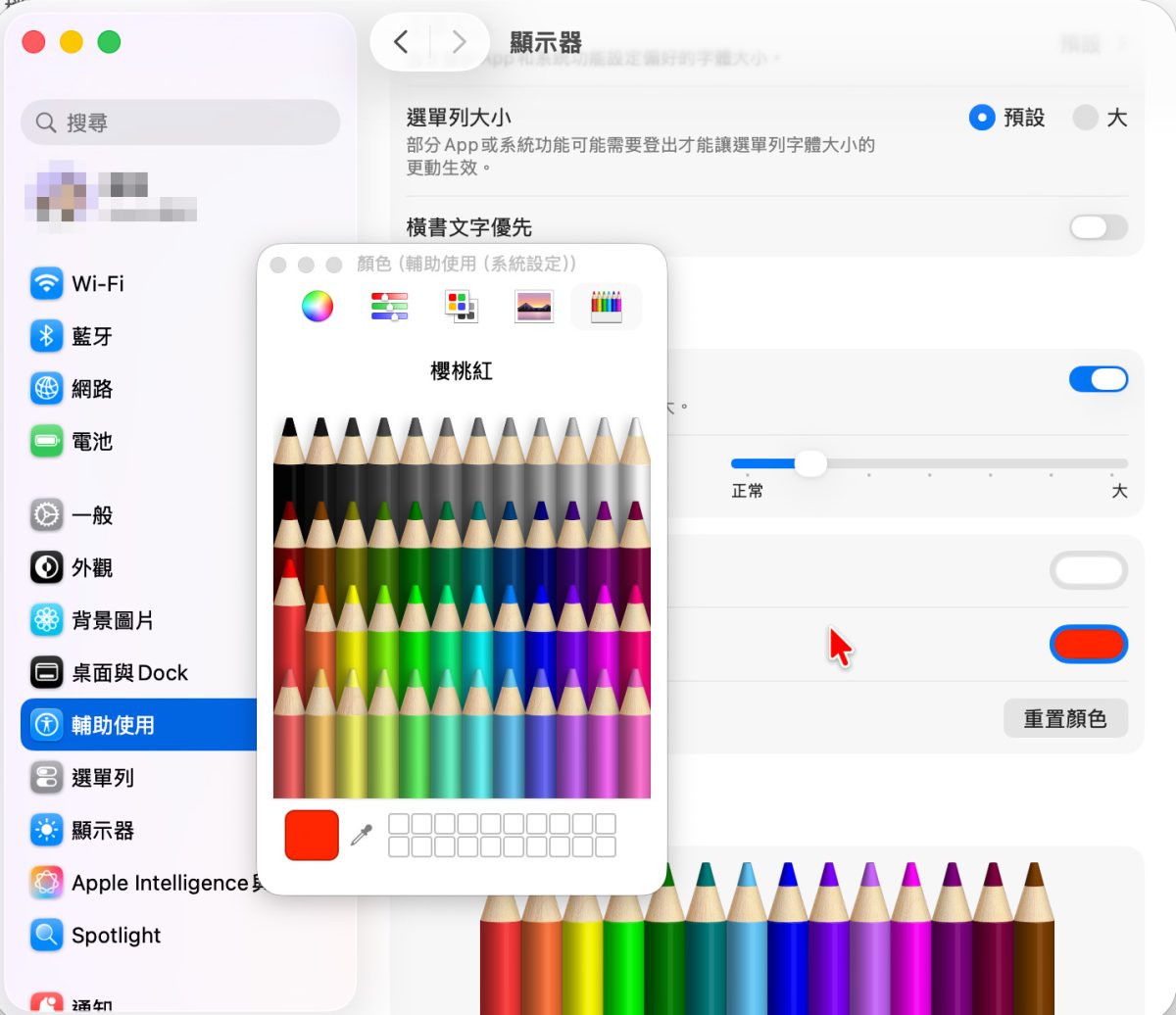
Task: Click the color picker title 顏色 bar
Action: coord(465,265)
